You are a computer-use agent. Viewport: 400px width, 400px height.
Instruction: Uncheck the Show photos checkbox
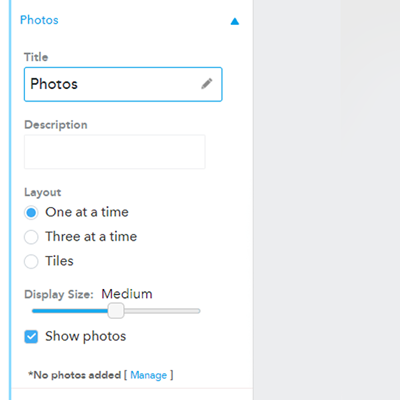pyautogui.click(x=31, y=337)
